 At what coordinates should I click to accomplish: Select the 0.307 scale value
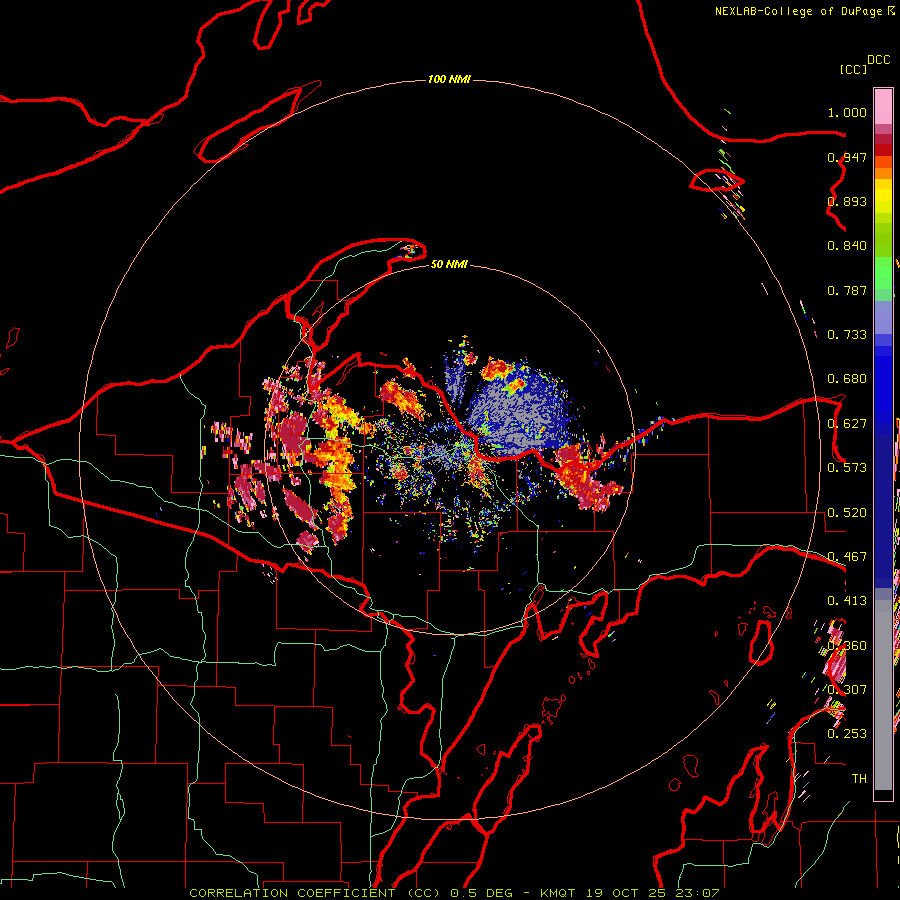click(847, 689)
